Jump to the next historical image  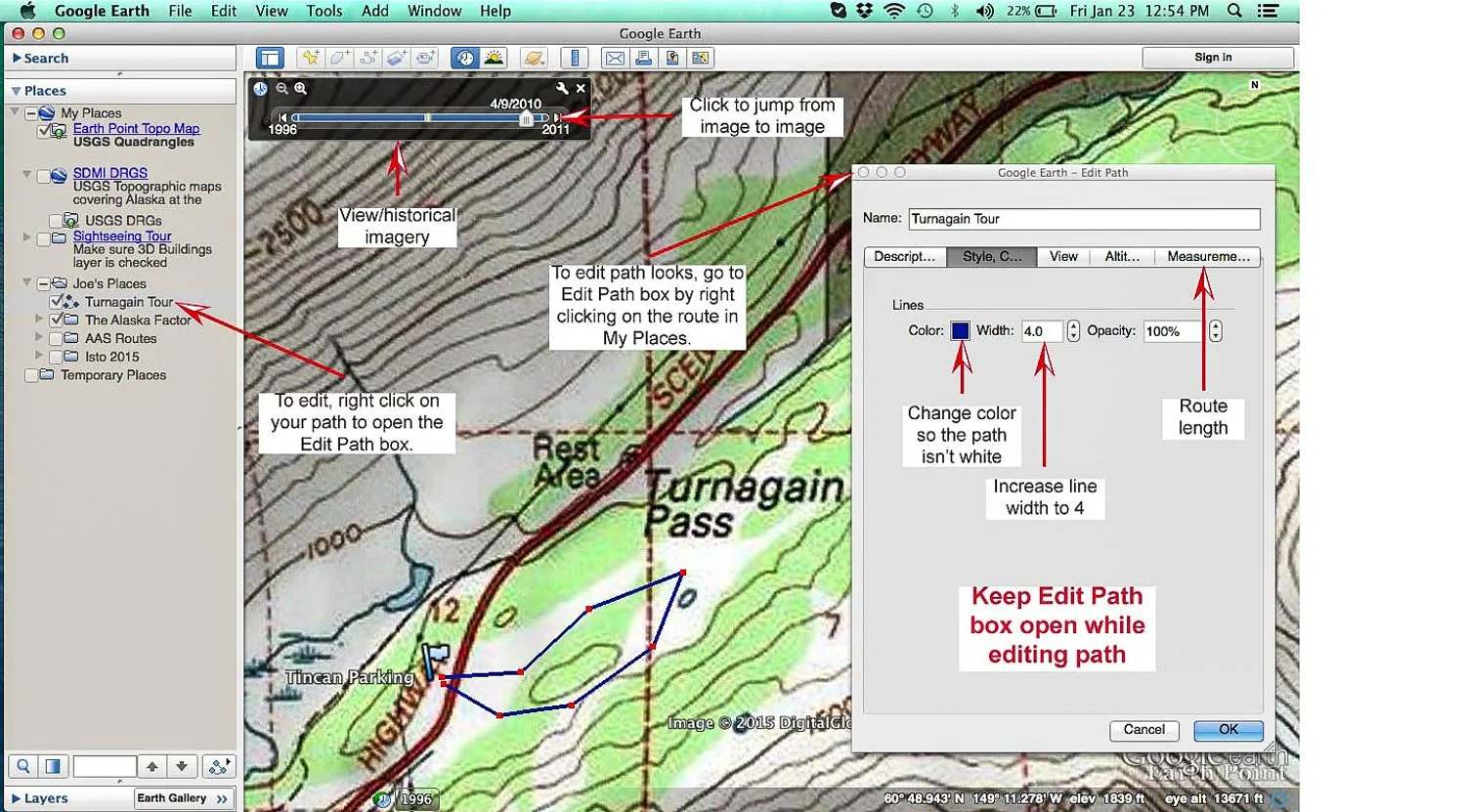point(558,117)
